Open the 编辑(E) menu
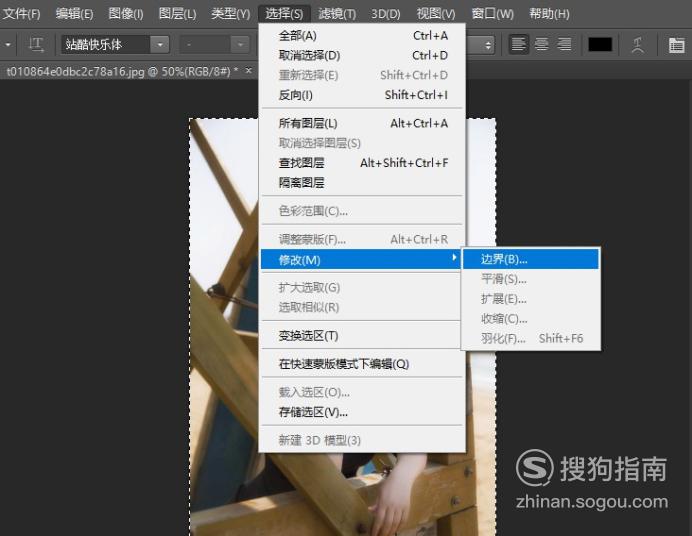The width and height of the screenshot is (692, 536). pyautogui.click(x=74, y=14)
